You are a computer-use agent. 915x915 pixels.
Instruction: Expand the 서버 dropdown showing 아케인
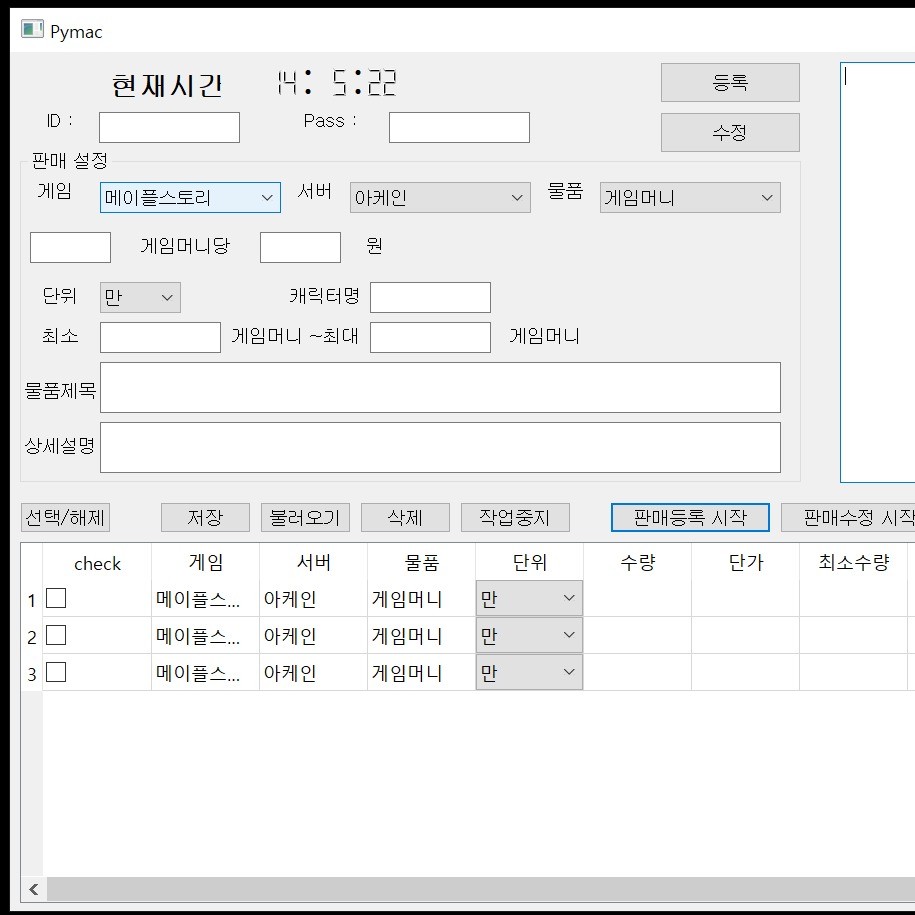[440, 198]
